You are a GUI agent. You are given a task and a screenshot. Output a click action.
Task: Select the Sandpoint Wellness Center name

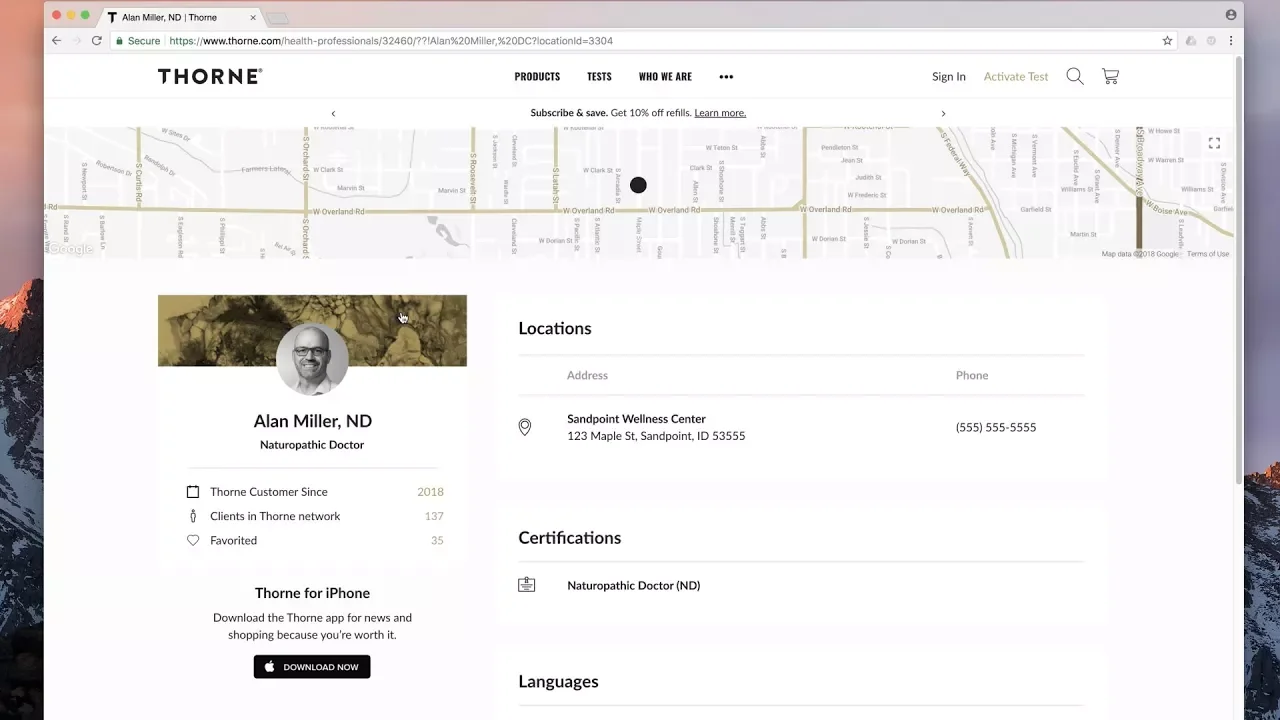(636, 419)
